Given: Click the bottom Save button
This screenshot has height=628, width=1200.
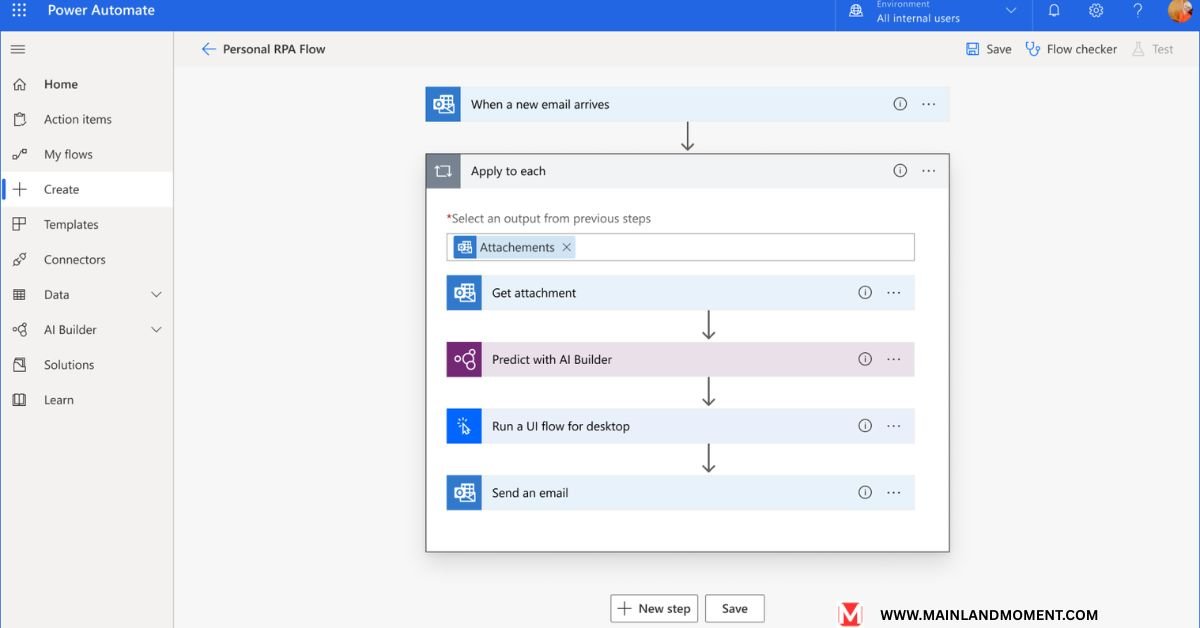Looking at the screenshot, I should [x=735, y=608].
